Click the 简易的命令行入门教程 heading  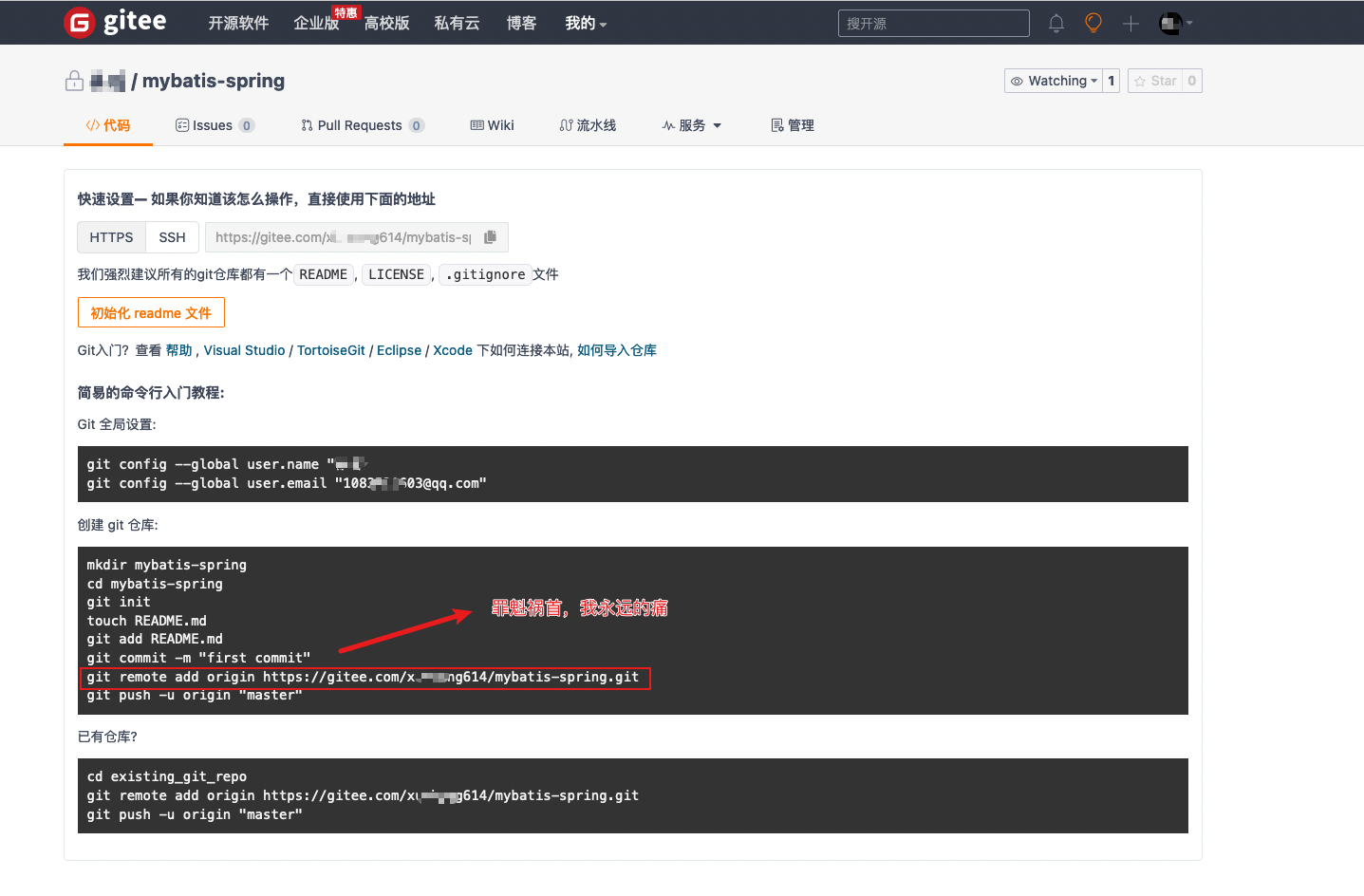point(151,392)
